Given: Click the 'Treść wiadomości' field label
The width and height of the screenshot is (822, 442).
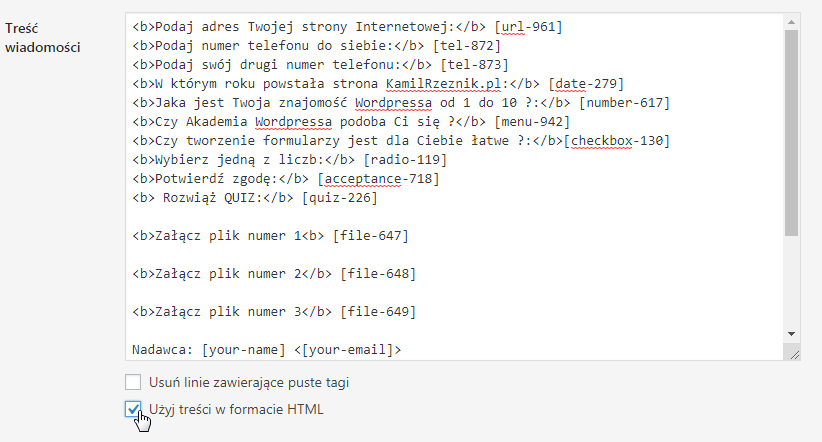Looking at the screenshot, I should coord(42,38).
